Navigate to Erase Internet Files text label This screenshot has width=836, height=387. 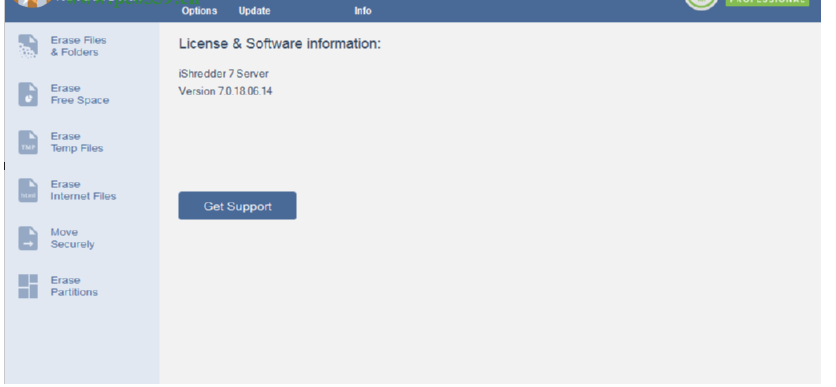(x=83, y=190)
